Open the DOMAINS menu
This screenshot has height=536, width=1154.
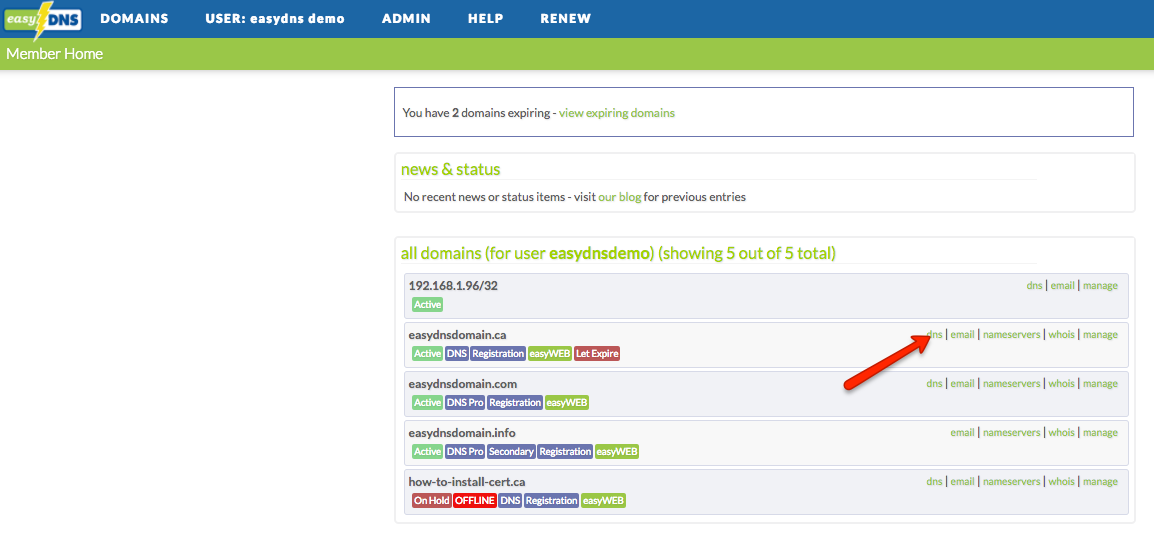[135, 18]
